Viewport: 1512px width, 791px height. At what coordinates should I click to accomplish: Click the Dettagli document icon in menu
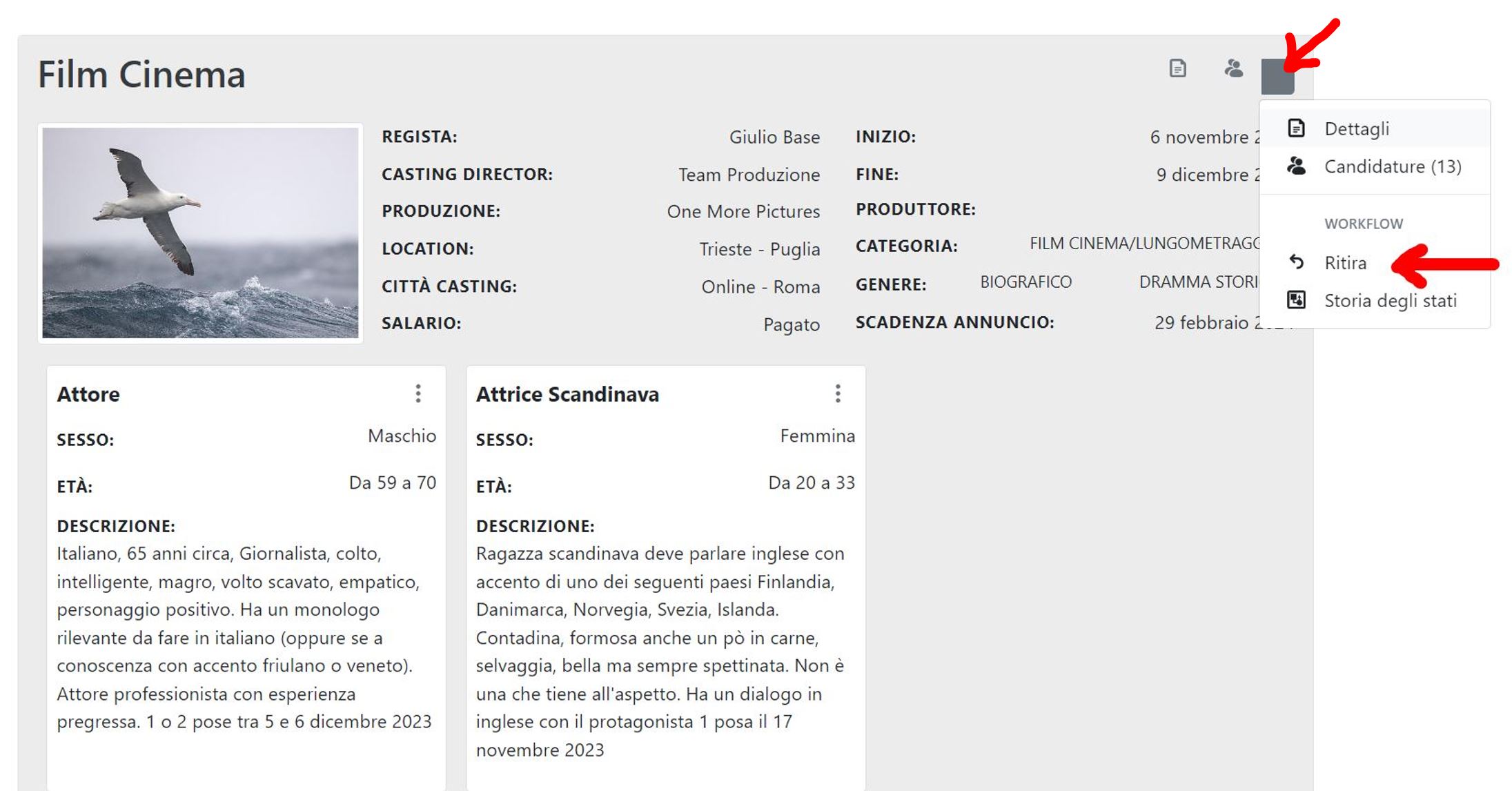1296,128
